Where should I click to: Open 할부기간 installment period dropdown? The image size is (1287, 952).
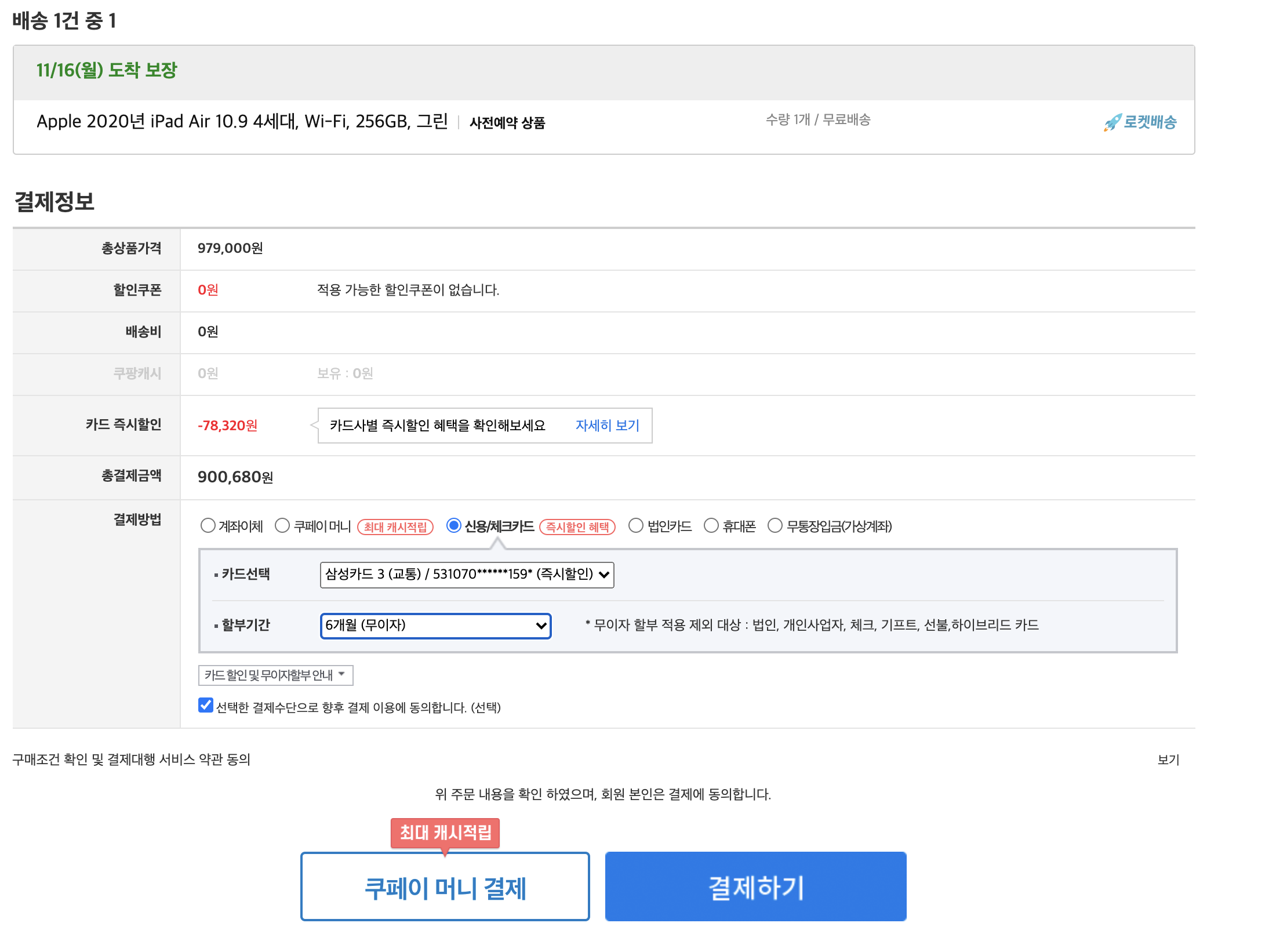tap(435, 626)
